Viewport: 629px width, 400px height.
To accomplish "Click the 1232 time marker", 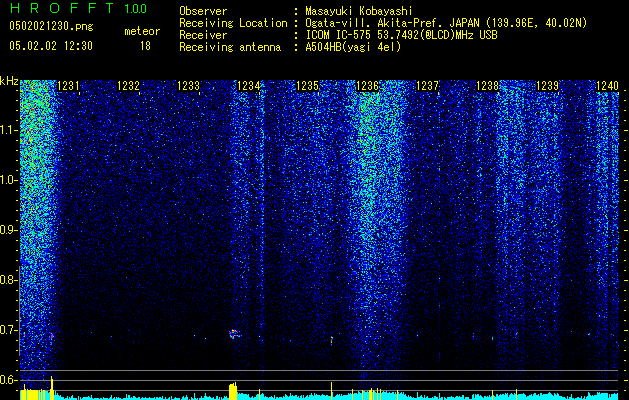I will pos(128,86).
